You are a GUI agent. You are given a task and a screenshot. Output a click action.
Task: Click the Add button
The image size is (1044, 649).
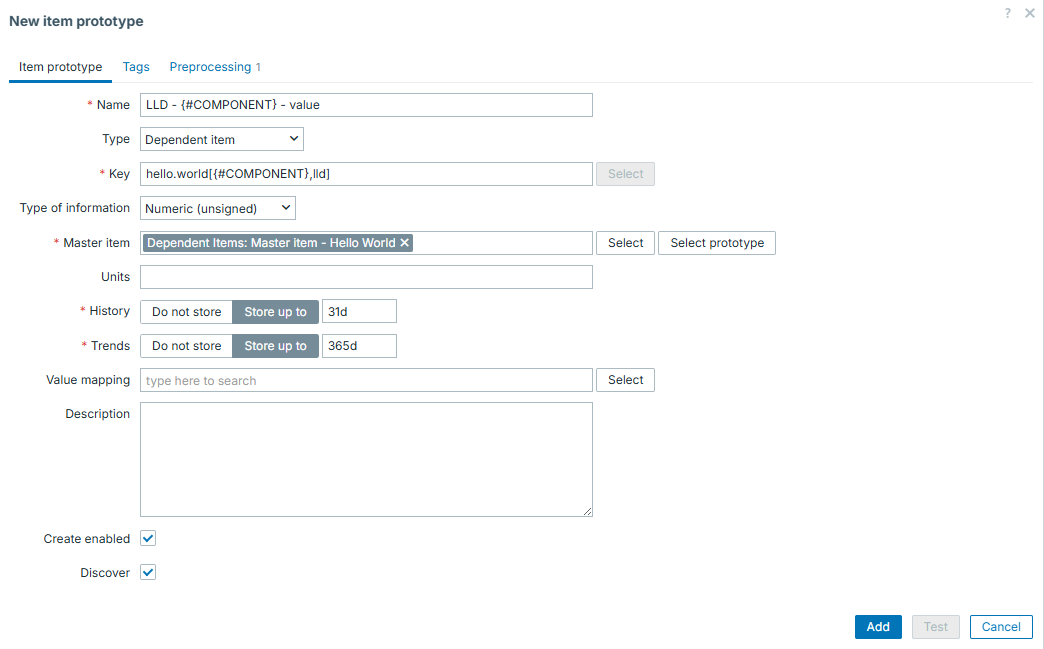pyautogui.click(x=878, y=627)
